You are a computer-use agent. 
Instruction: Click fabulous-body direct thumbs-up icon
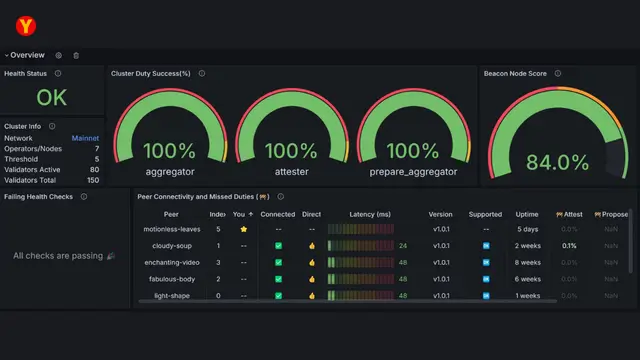(x=312, y=279)
